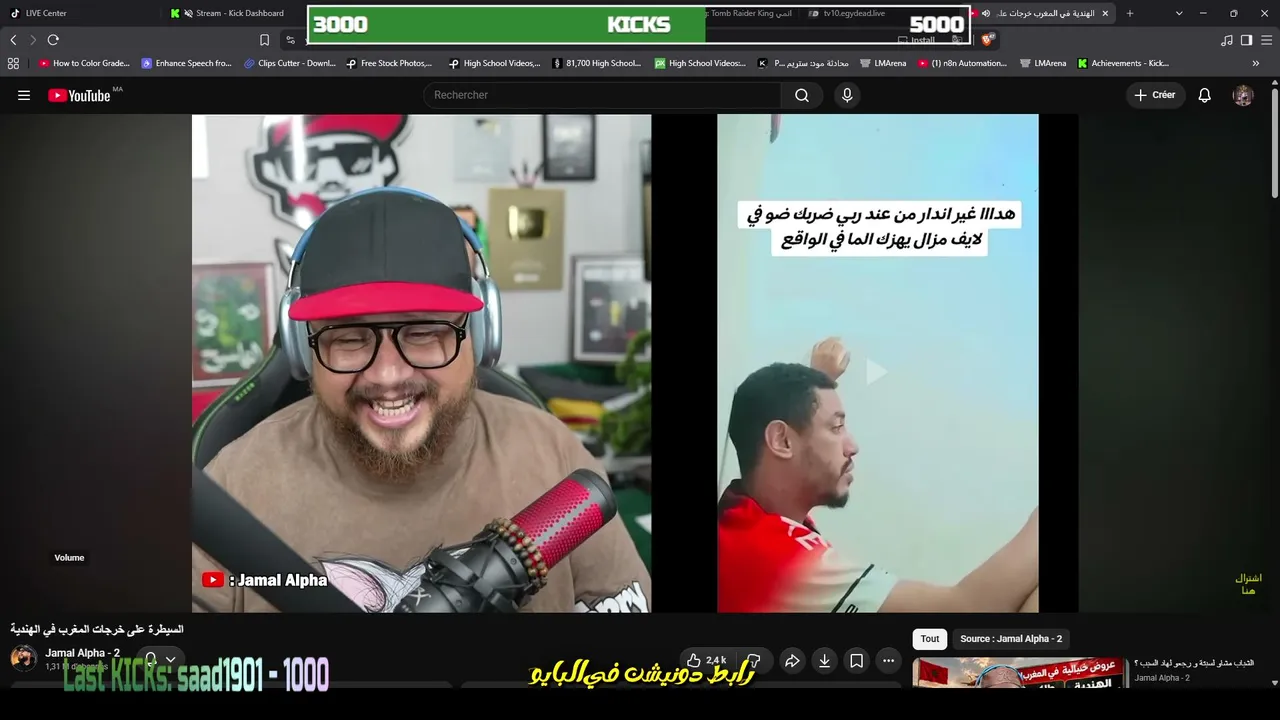Select the Tout filter chip
The height and width of the screenshot is (720, 1280).
coord(930,639)
